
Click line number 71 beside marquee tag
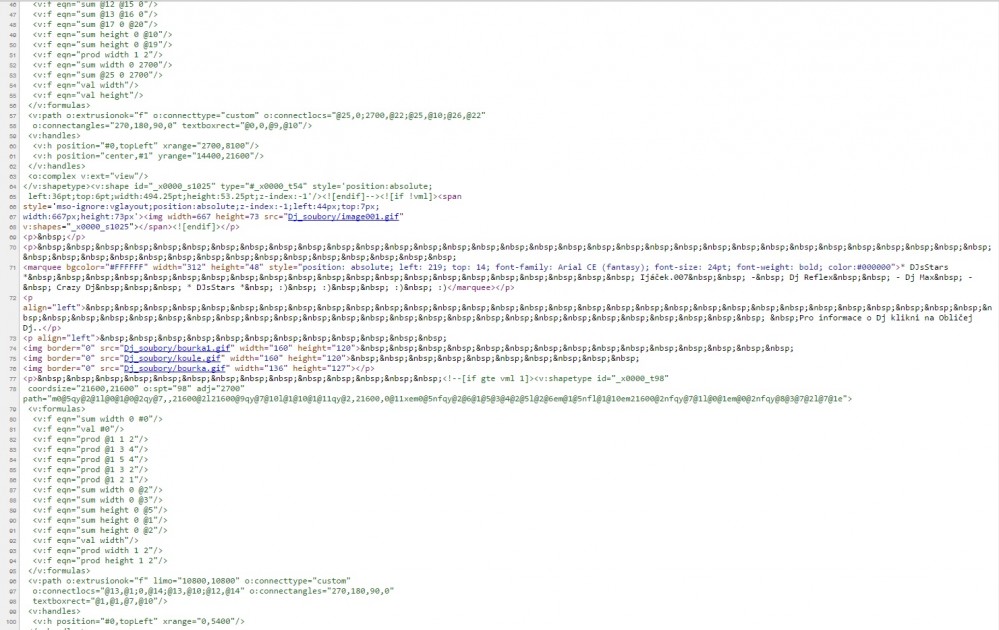click(x=12, y=269)
